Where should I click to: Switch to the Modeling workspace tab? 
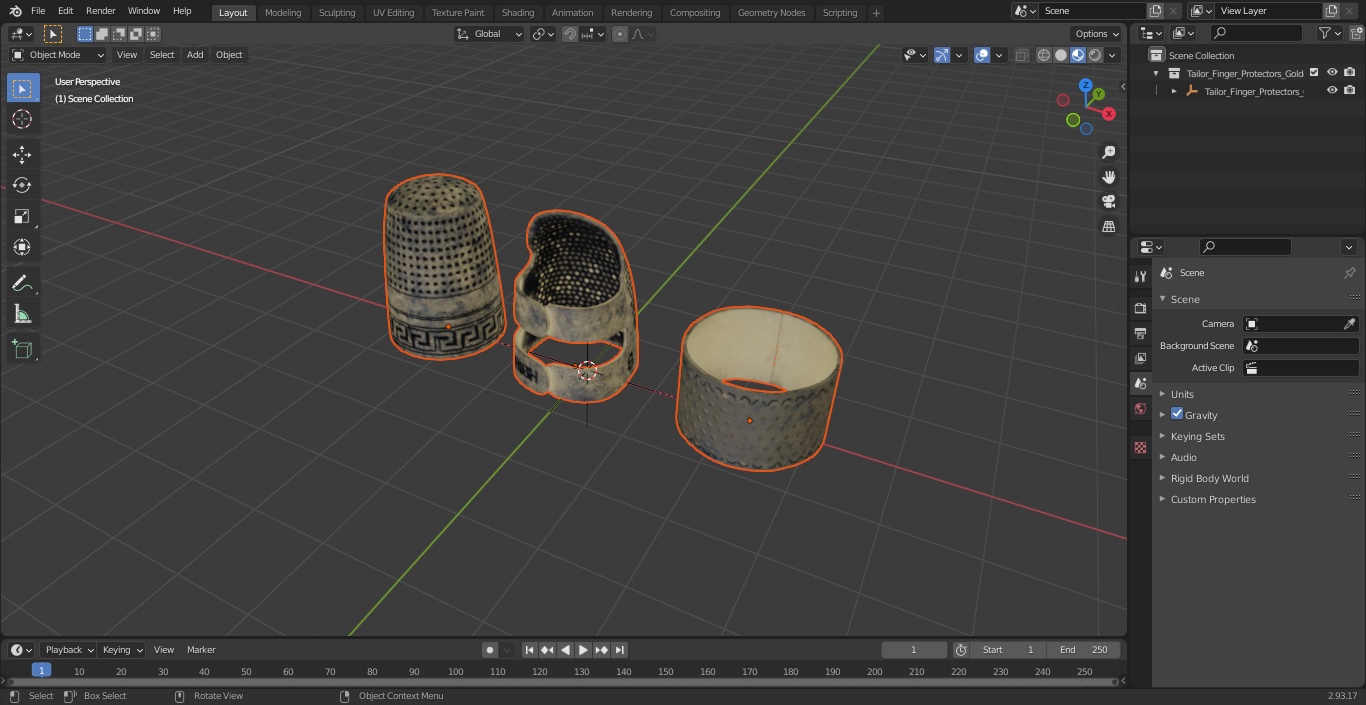pyautogui.click(x=283, y=13)
